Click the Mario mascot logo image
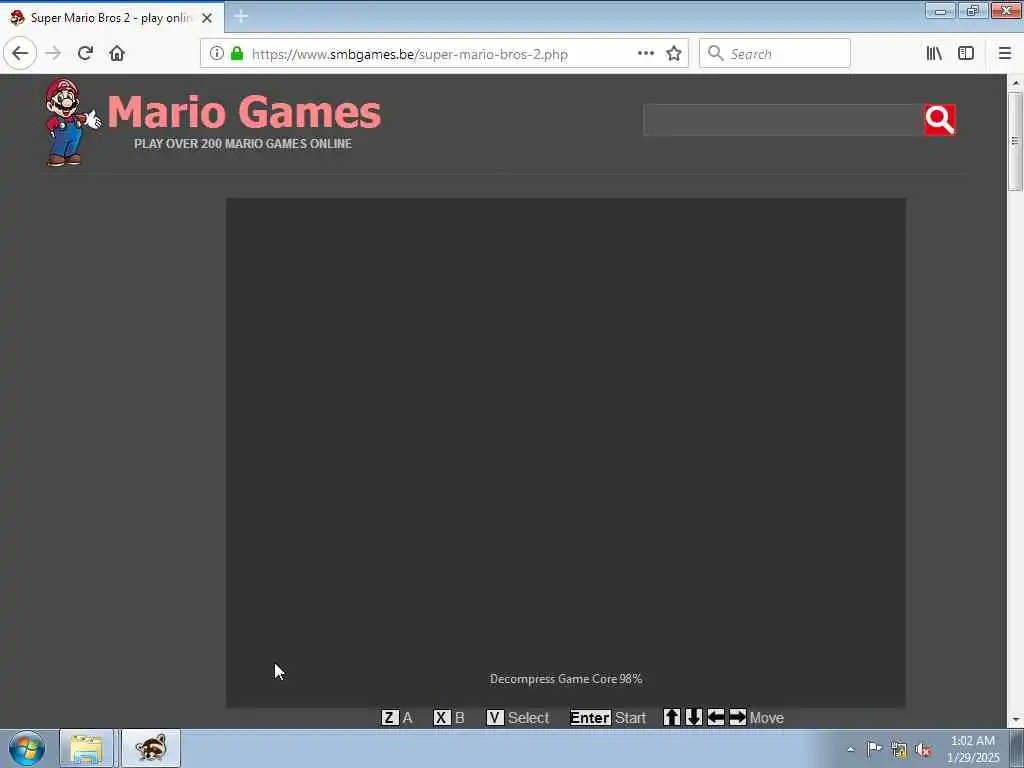Screen dimensions: 1024x768 pyautogui.click(x=71, y=122)
